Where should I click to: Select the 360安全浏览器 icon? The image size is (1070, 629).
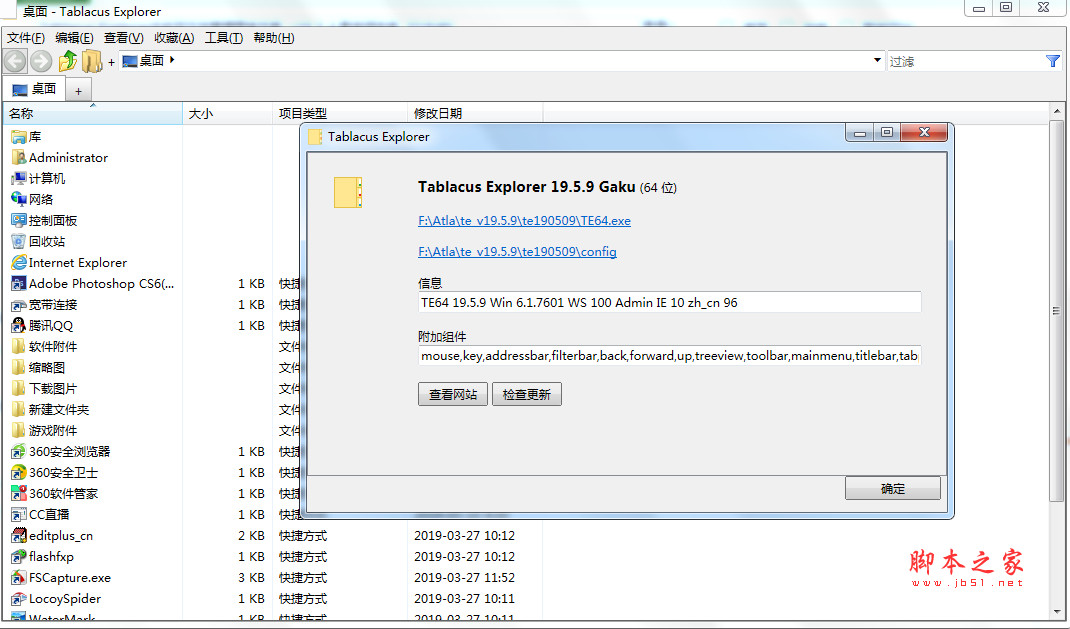(19, 452)
